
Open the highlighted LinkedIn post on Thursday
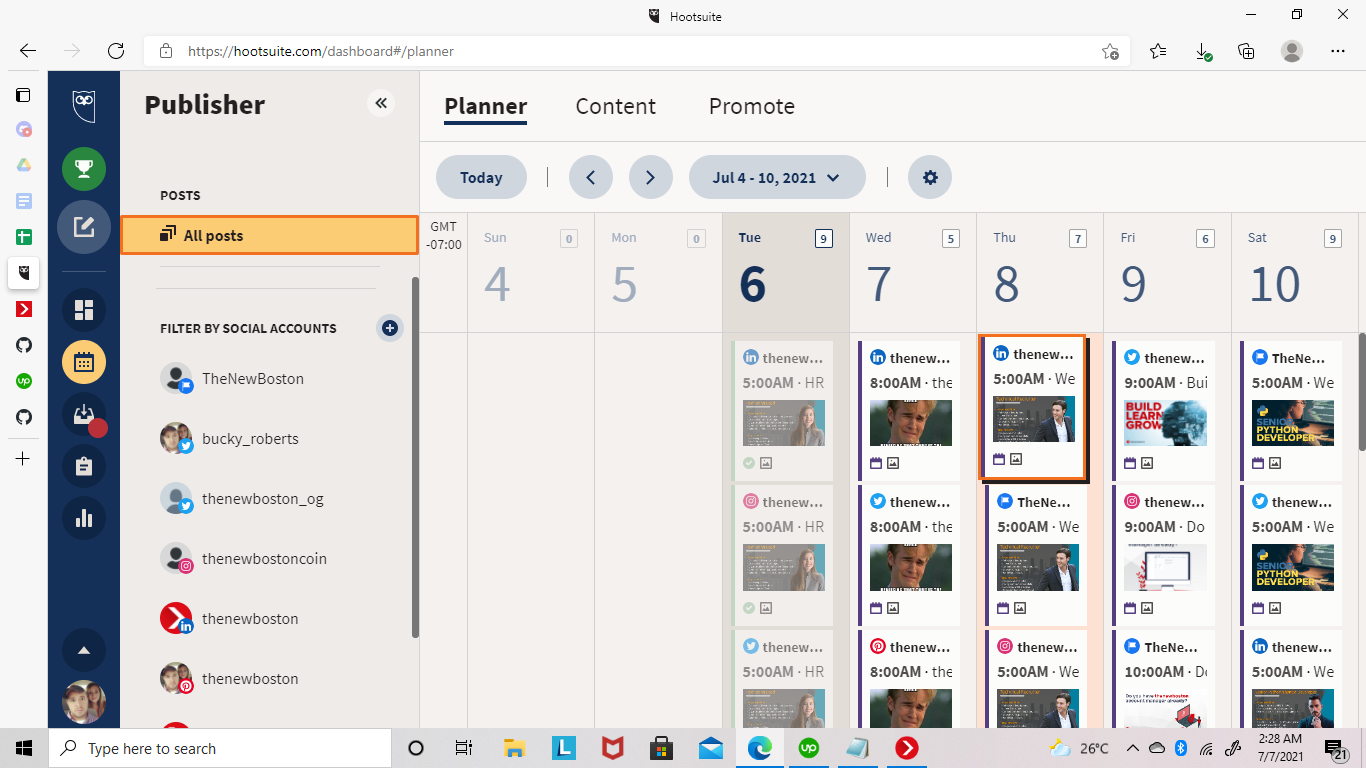point(1036,410)
